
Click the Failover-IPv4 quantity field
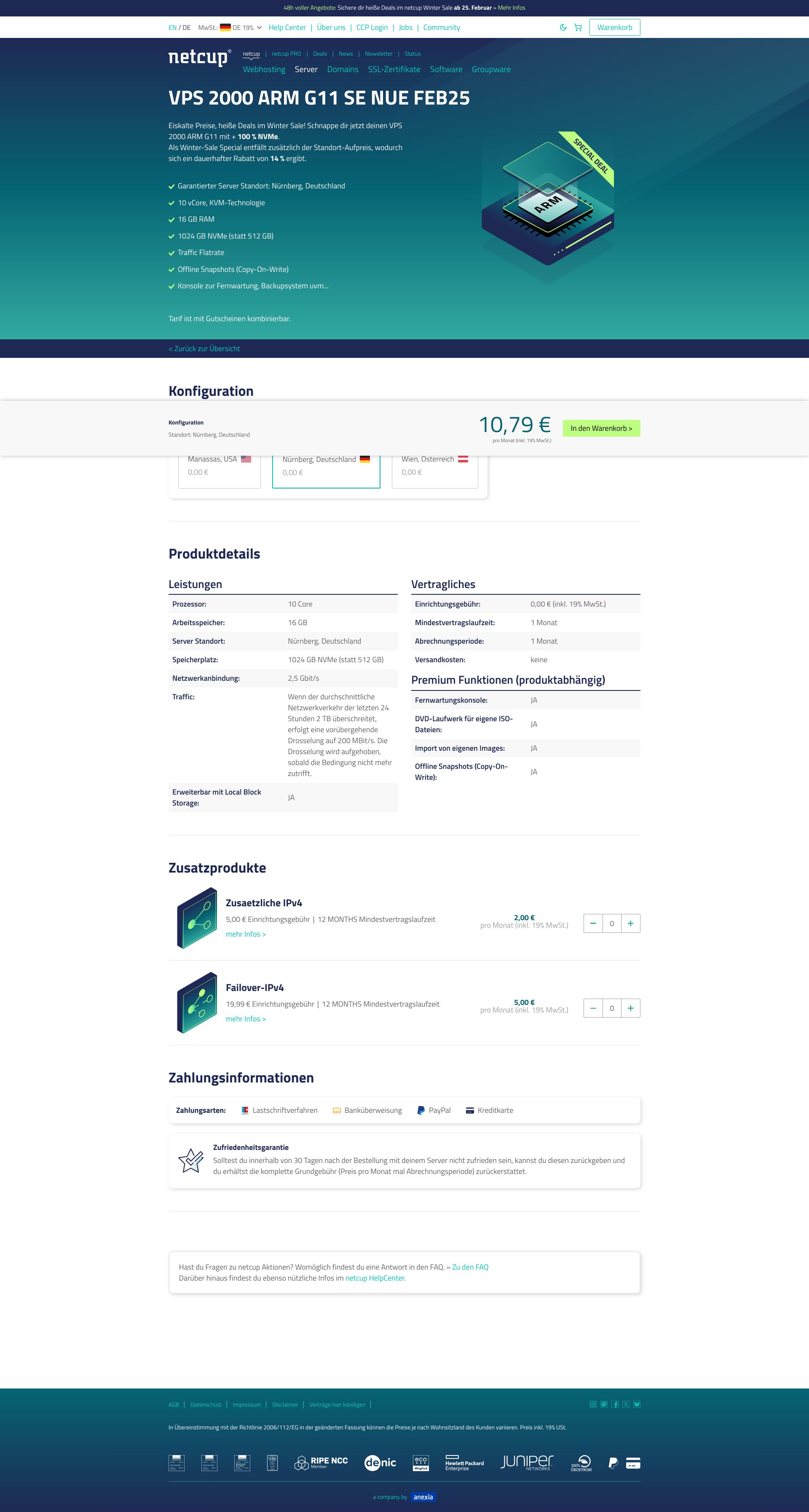point(612,1008)
